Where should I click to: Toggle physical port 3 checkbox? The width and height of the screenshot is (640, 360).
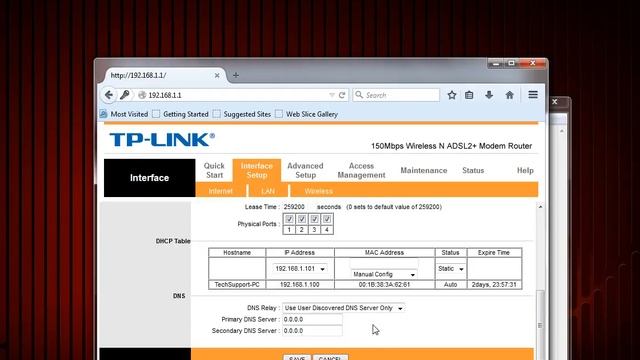click(314, 219)
